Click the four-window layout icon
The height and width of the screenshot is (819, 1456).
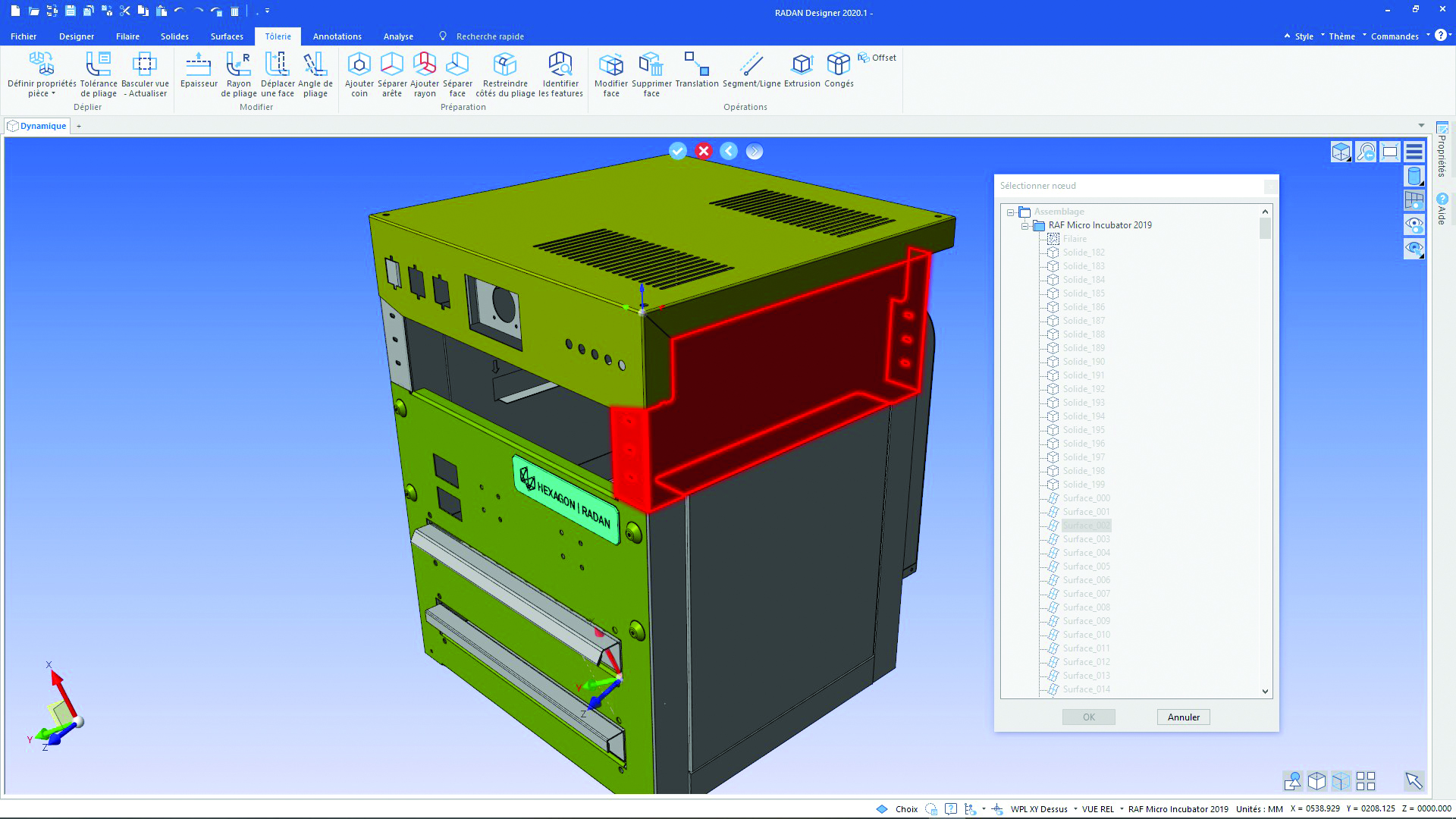click(1366, 780)
